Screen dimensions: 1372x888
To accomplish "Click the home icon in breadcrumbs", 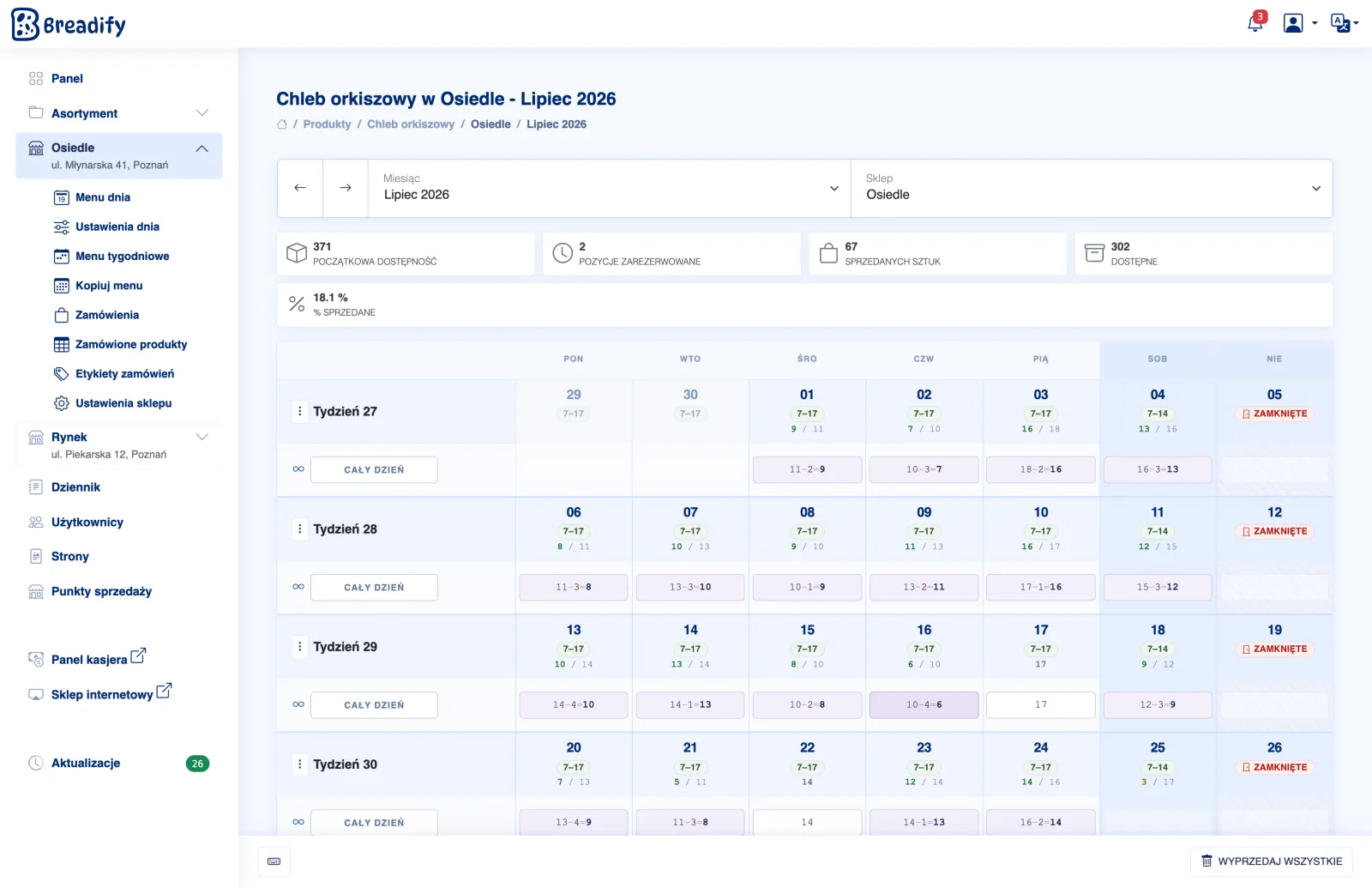I will pyautogui.click(x=282, y=124).
